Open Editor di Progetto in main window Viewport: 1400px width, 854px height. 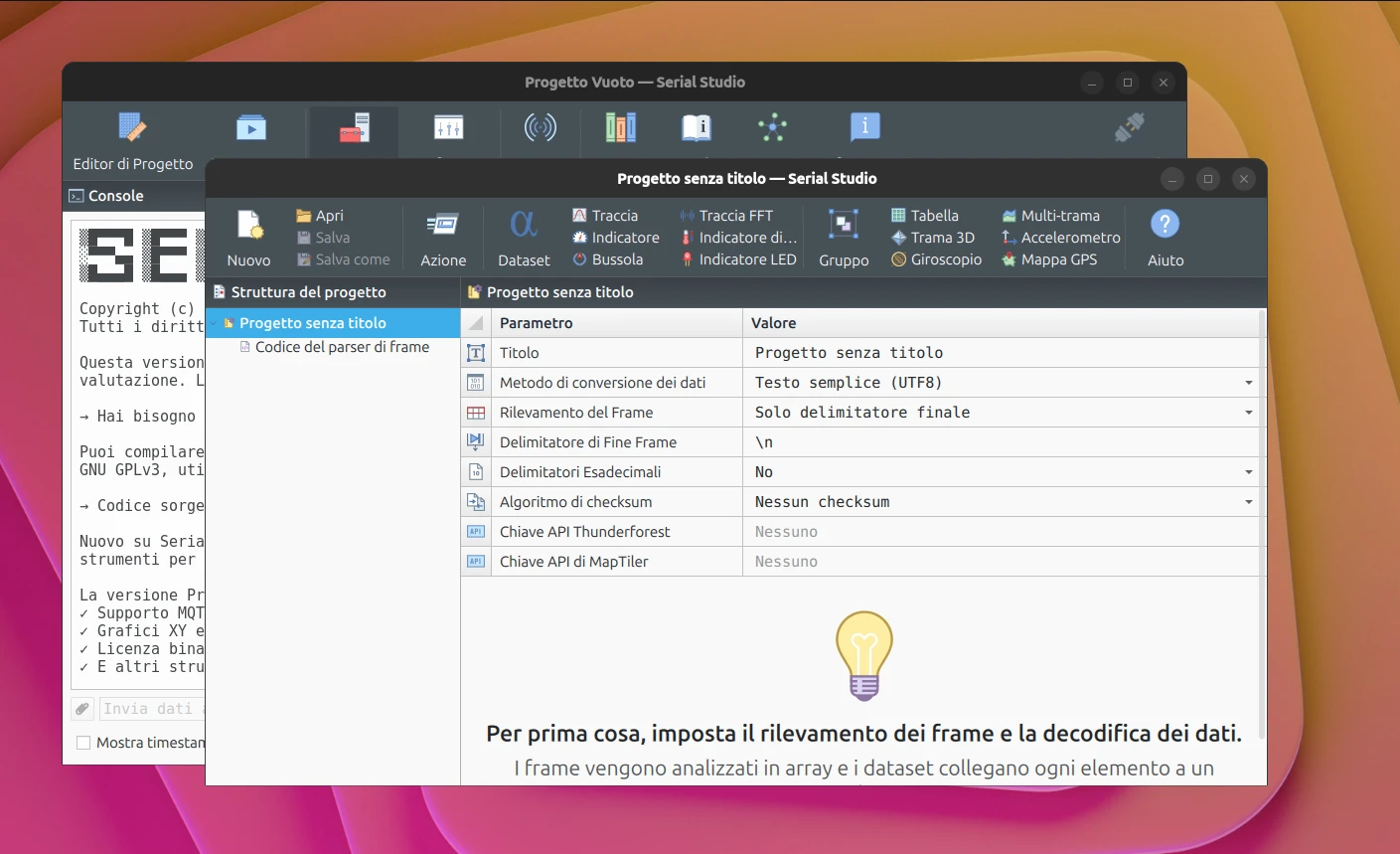[132, 141]
